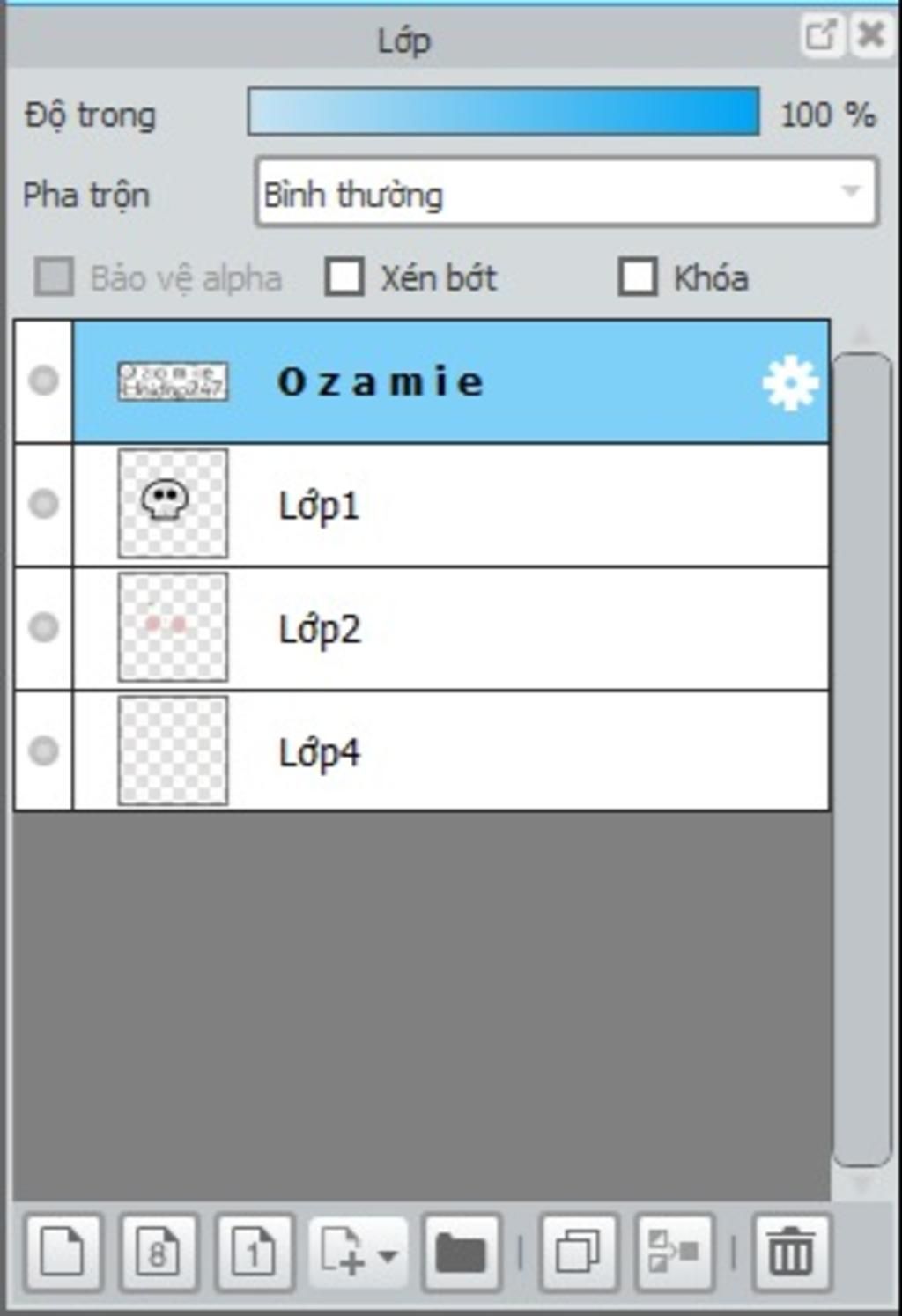The width and height of the screenshot is (902, 1316).
Task: Create a new layer folder
Action: pos(462,1252)
